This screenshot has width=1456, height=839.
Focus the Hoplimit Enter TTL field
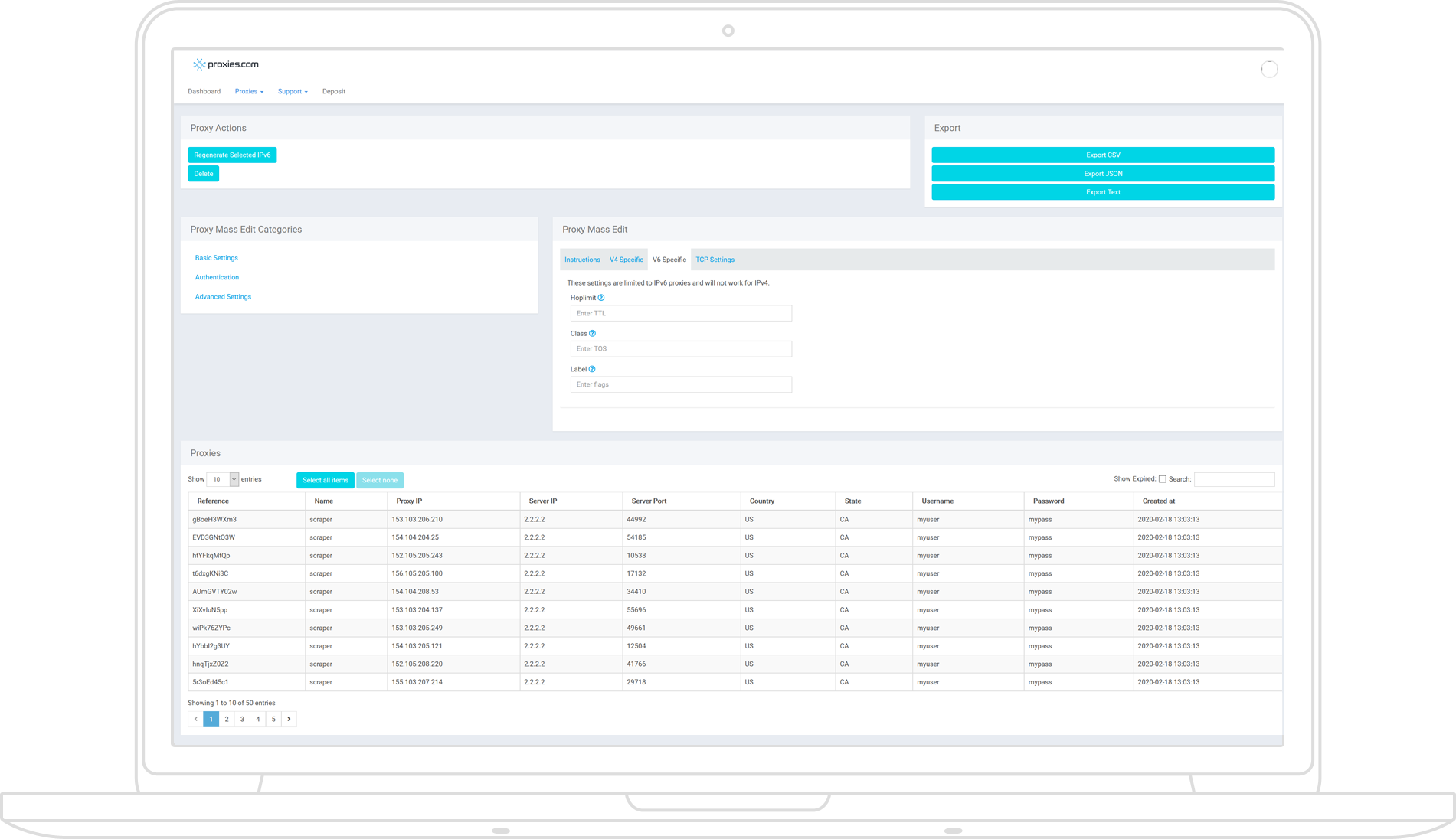(x=680, y=313)
